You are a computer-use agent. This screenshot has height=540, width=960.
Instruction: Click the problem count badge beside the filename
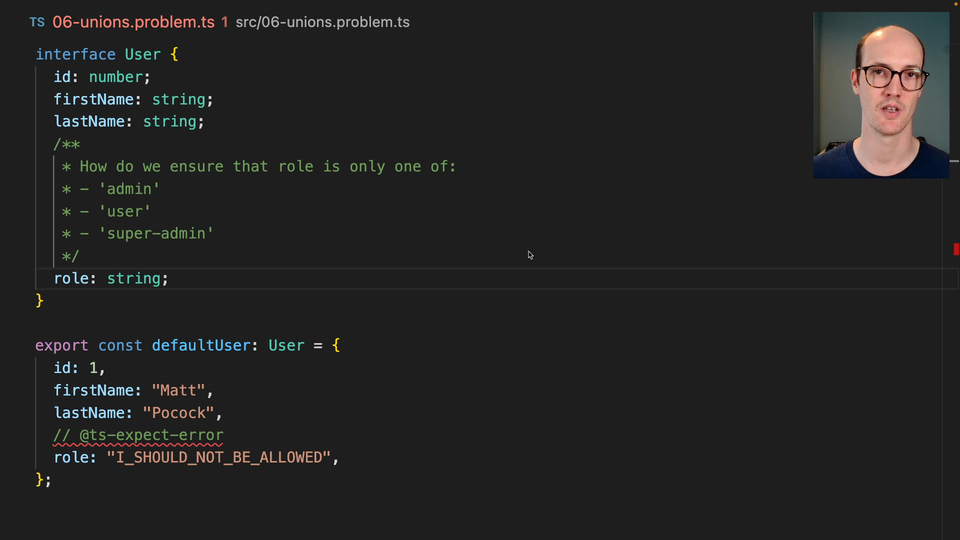pos(225,22)
